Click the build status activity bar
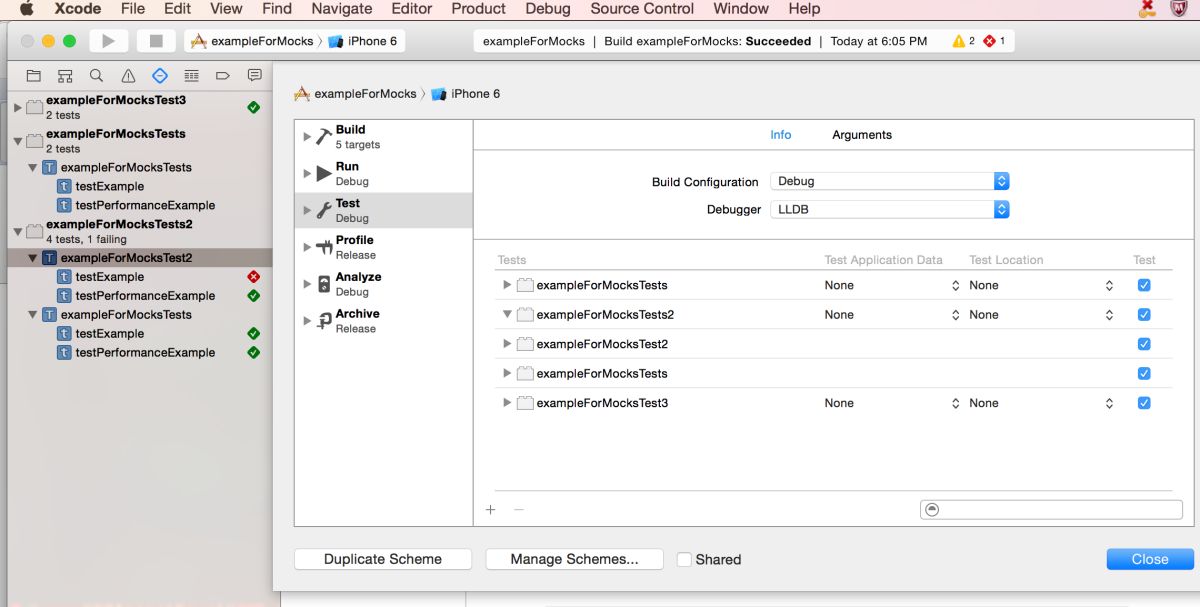The height and width of the screenshot is (607, 1200). [744, 41]
